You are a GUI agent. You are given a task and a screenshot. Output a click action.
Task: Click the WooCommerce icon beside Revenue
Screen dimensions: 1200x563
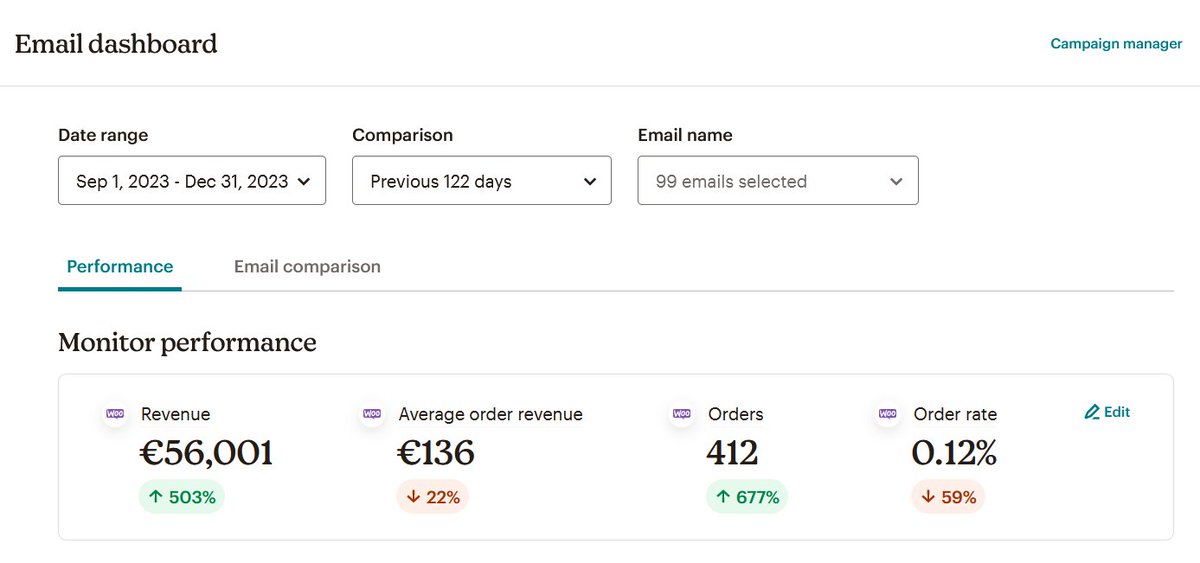click(x=115, y=413)
